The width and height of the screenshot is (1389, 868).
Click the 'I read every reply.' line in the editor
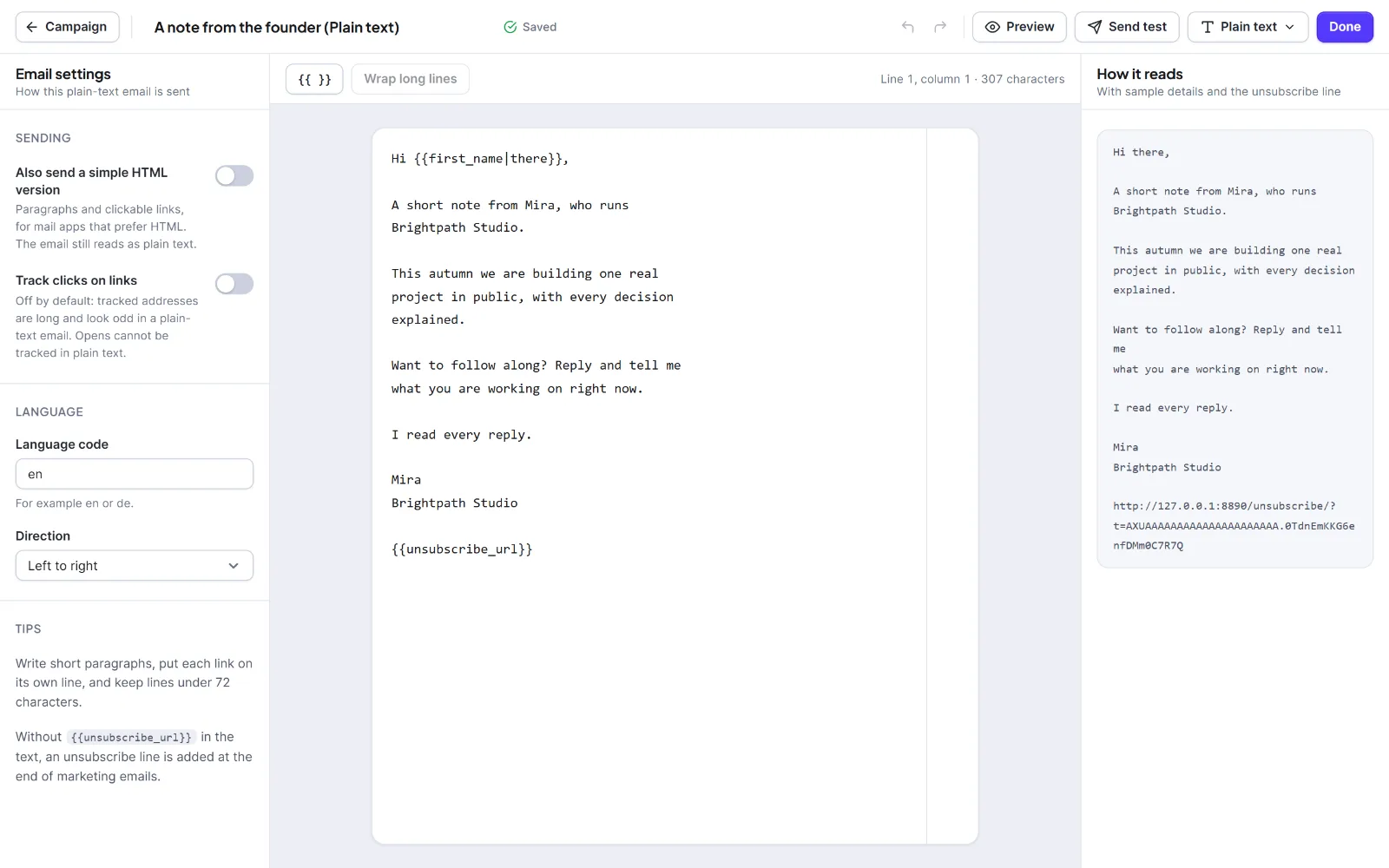(x=461, y=435)
